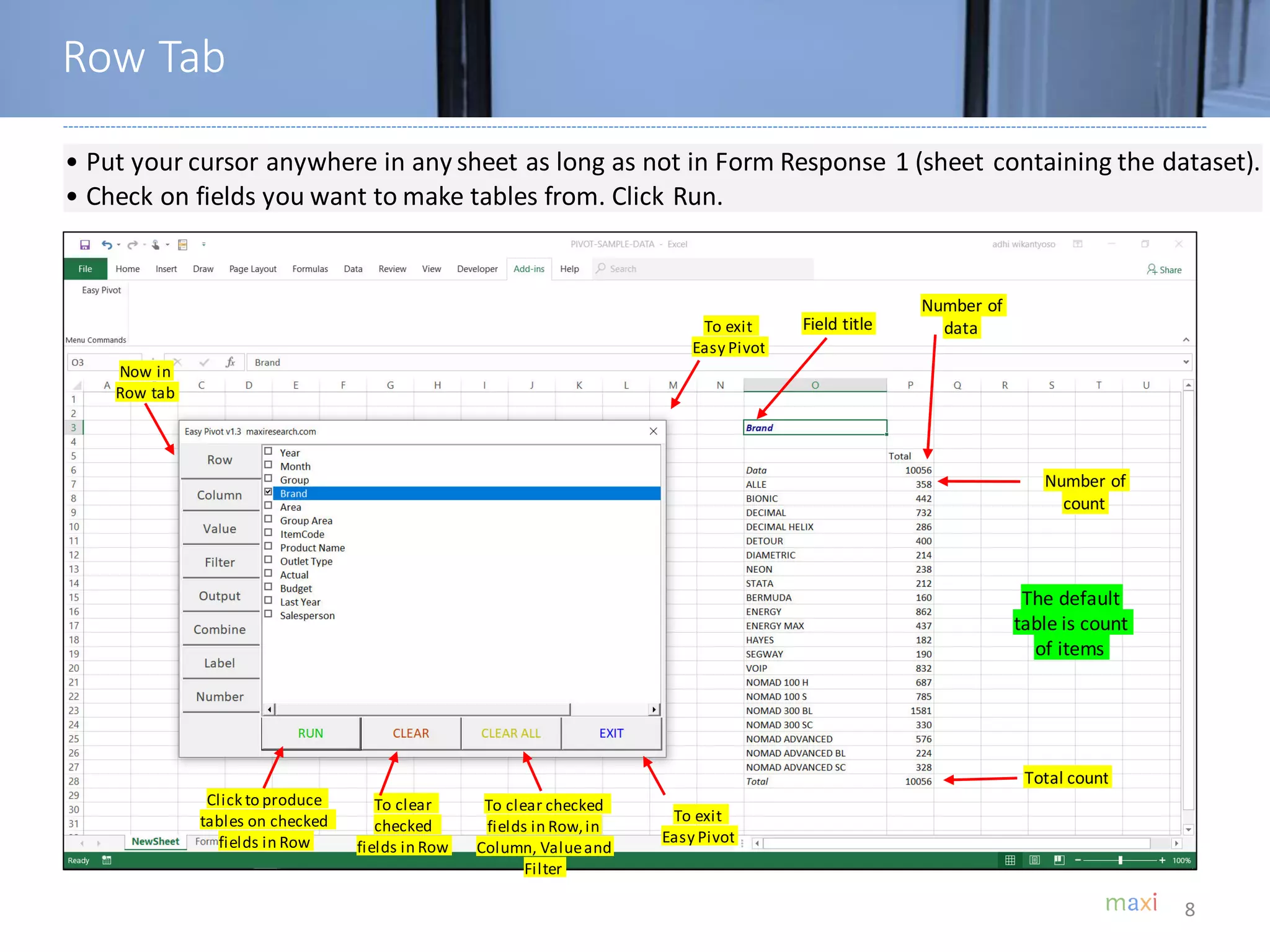Check the Area field checkbox

click(x=269, y=506)
